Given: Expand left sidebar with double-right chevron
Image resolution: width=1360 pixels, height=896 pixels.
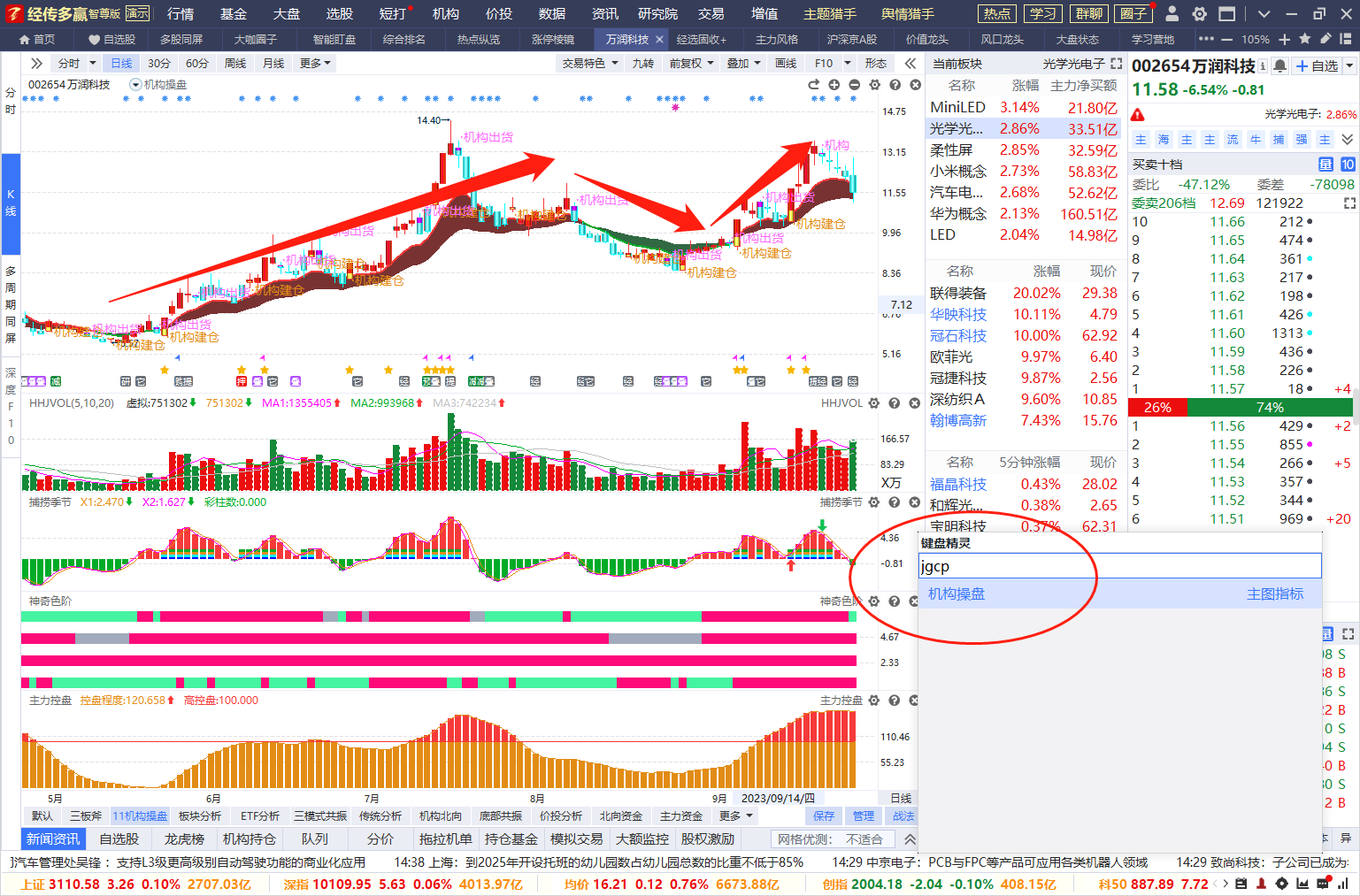Looking at the screenshot, I should pyautogui.click(x=36, y=64).
